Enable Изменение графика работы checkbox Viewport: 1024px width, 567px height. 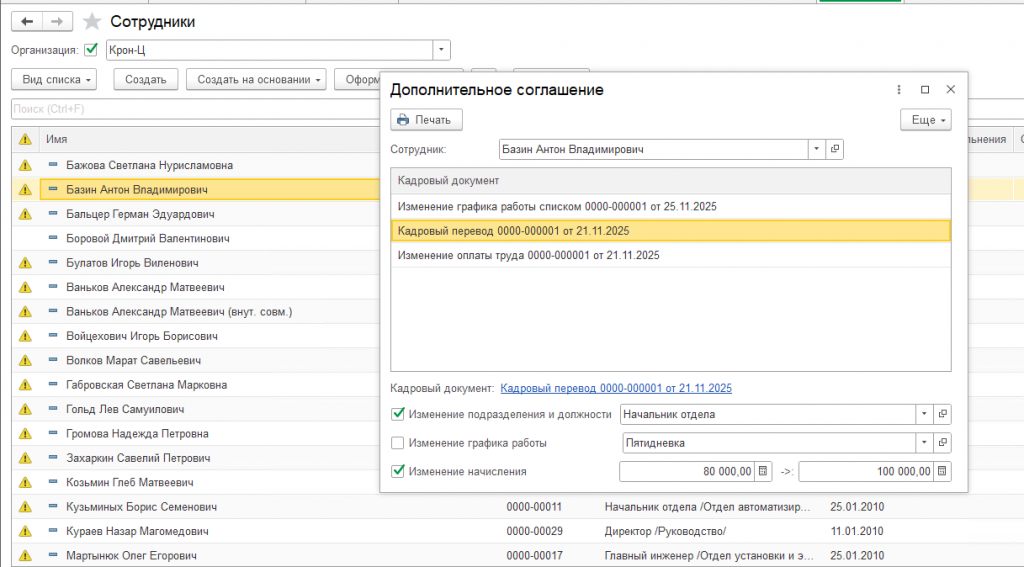(x=398, y=443)
